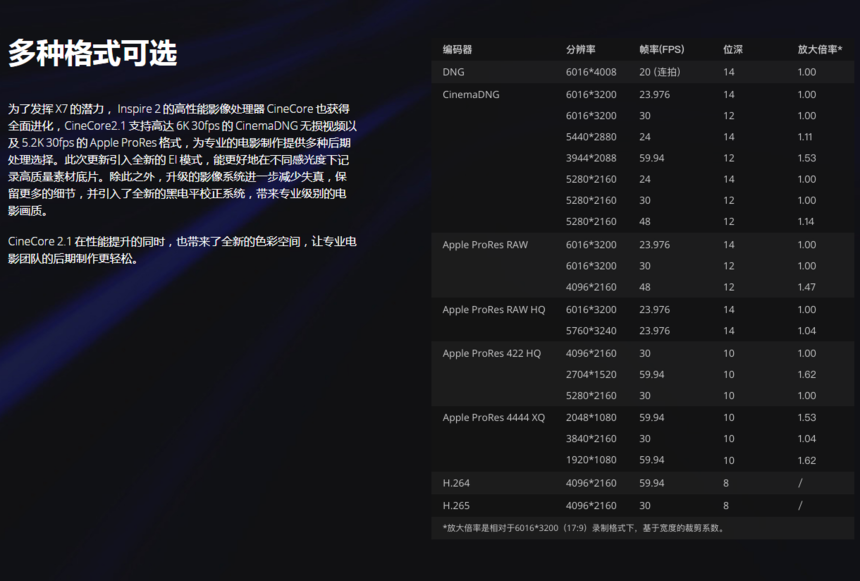The height and width of the screenshot is (581, 860).
Task: Select 1.04 in the 5760*3240 row
Action: [806, 331]
